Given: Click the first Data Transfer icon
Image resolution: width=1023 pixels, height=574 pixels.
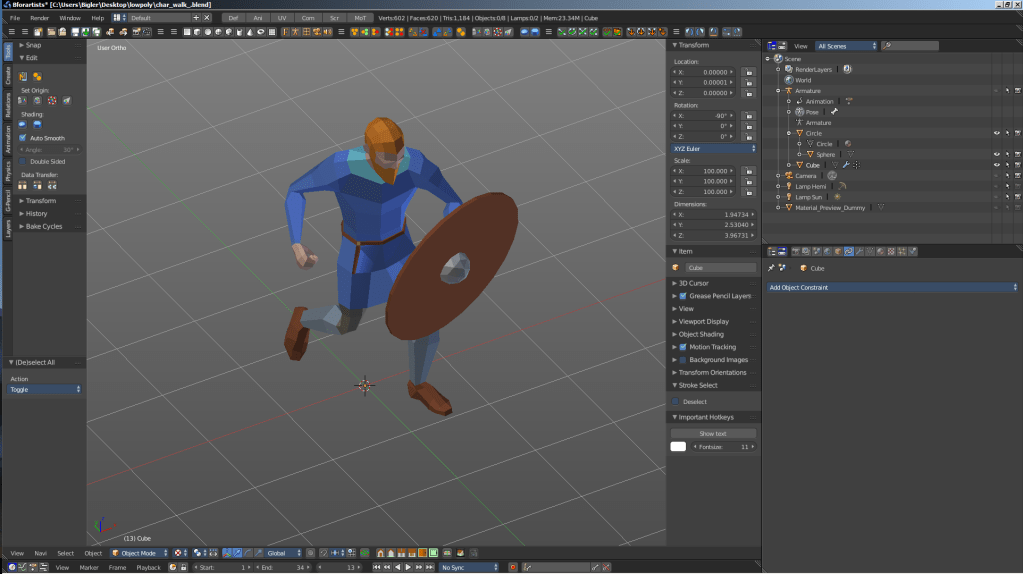Looking at the screenshot, I should (x=23, y=186).
